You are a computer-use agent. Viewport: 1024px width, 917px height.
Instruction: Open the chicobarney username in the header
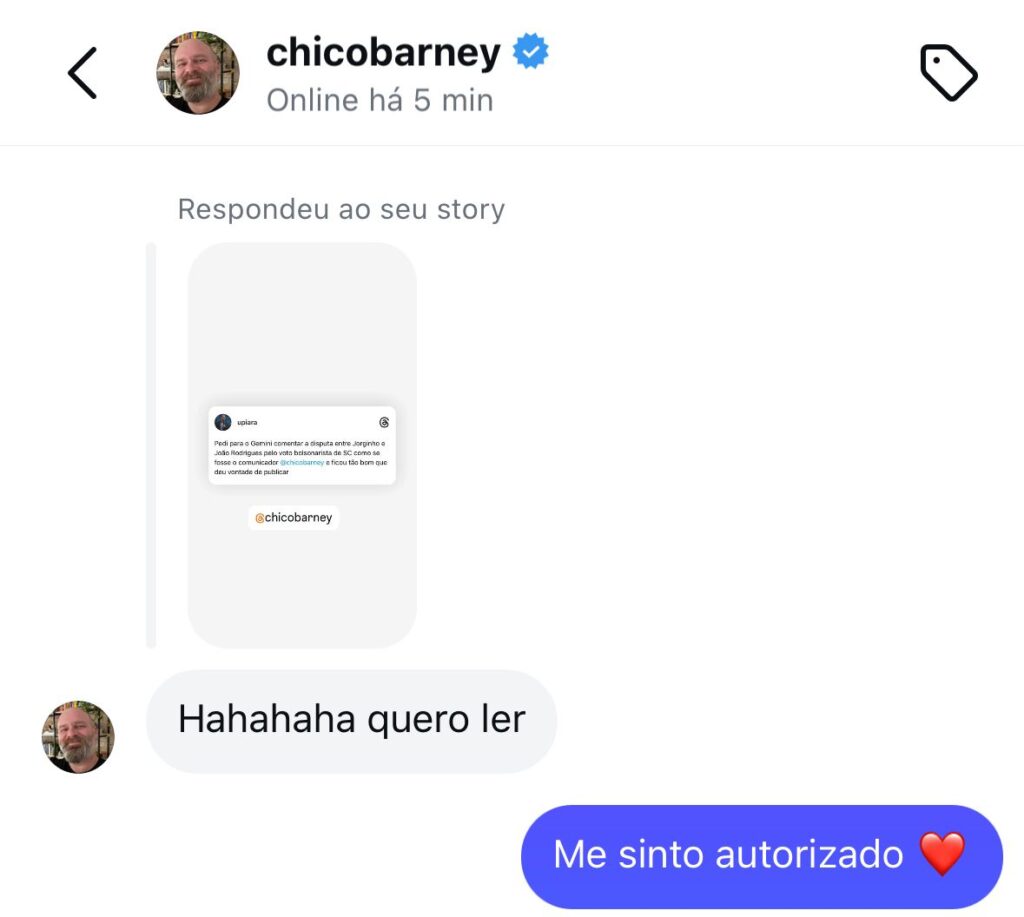tap(383, 52)
